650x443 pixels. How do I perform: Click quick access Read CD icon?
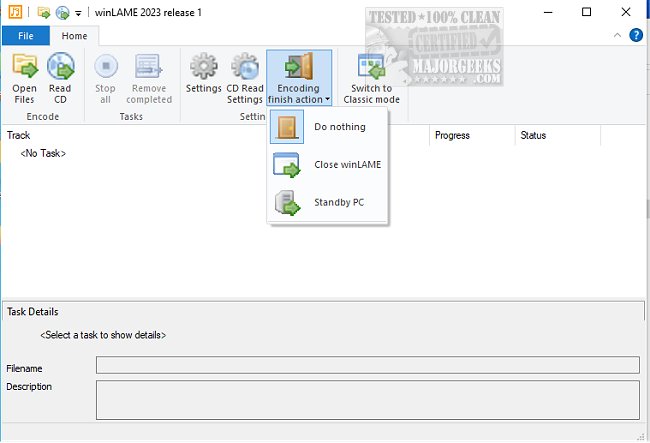point(63,12)
